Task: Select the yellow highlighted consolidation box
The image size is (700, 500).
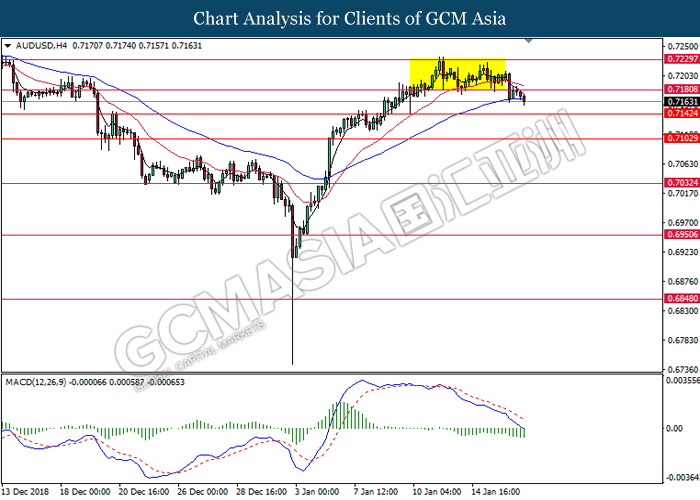Action: coord(457,74)
